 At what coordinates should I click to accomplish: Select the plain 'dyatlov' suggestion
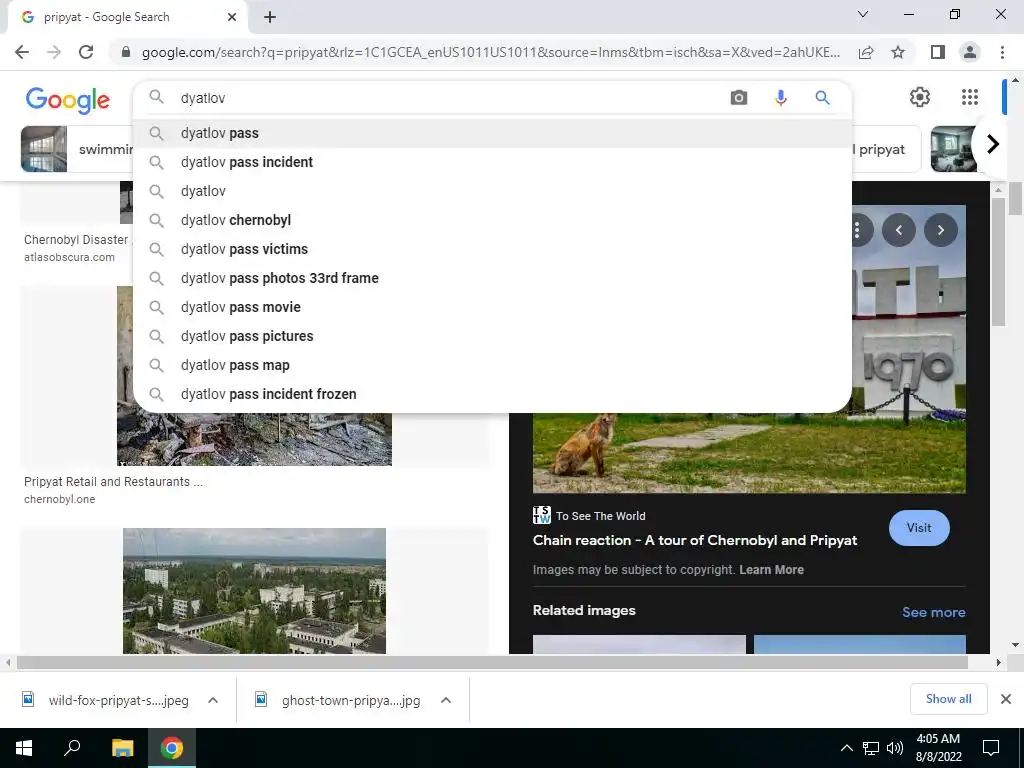pyautogui.click(x=492, y=191)
